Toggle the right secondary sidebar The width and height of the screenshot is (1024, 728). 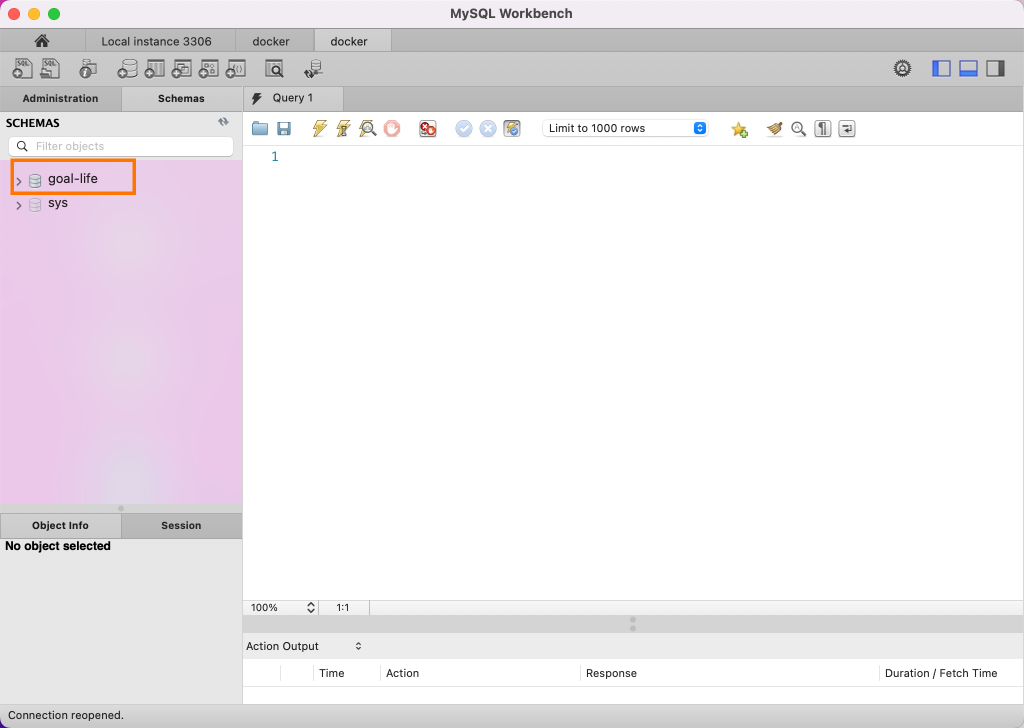click(995, 69)
